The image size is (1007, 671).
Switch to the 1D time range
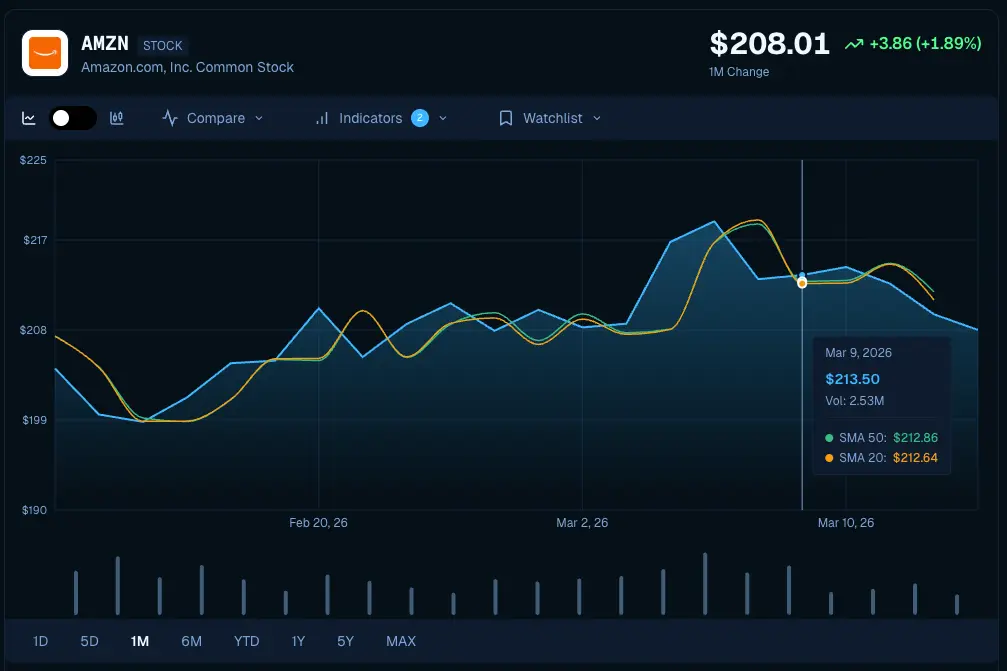click(x=40, y=641)
